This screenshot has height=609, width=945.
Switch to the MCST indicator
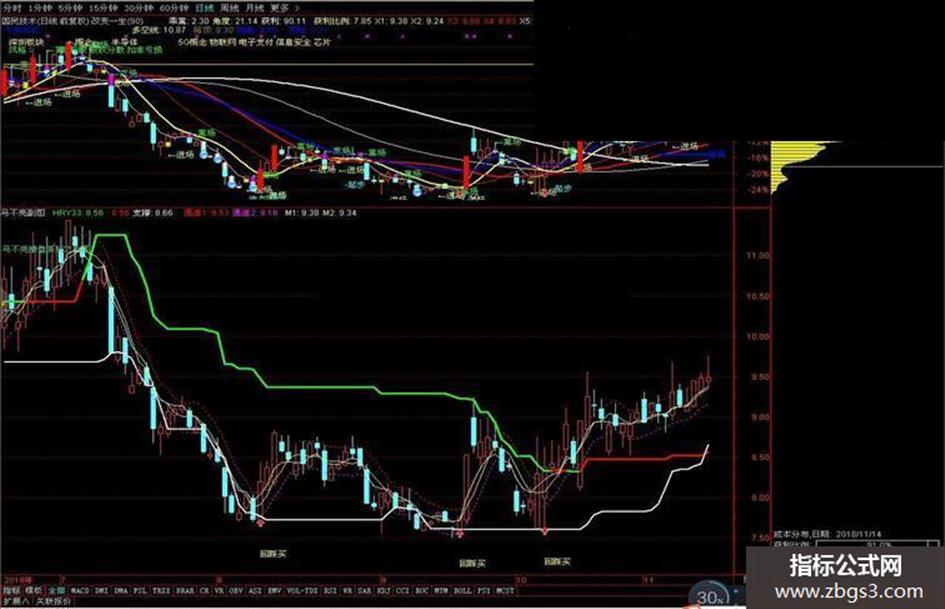505,591
